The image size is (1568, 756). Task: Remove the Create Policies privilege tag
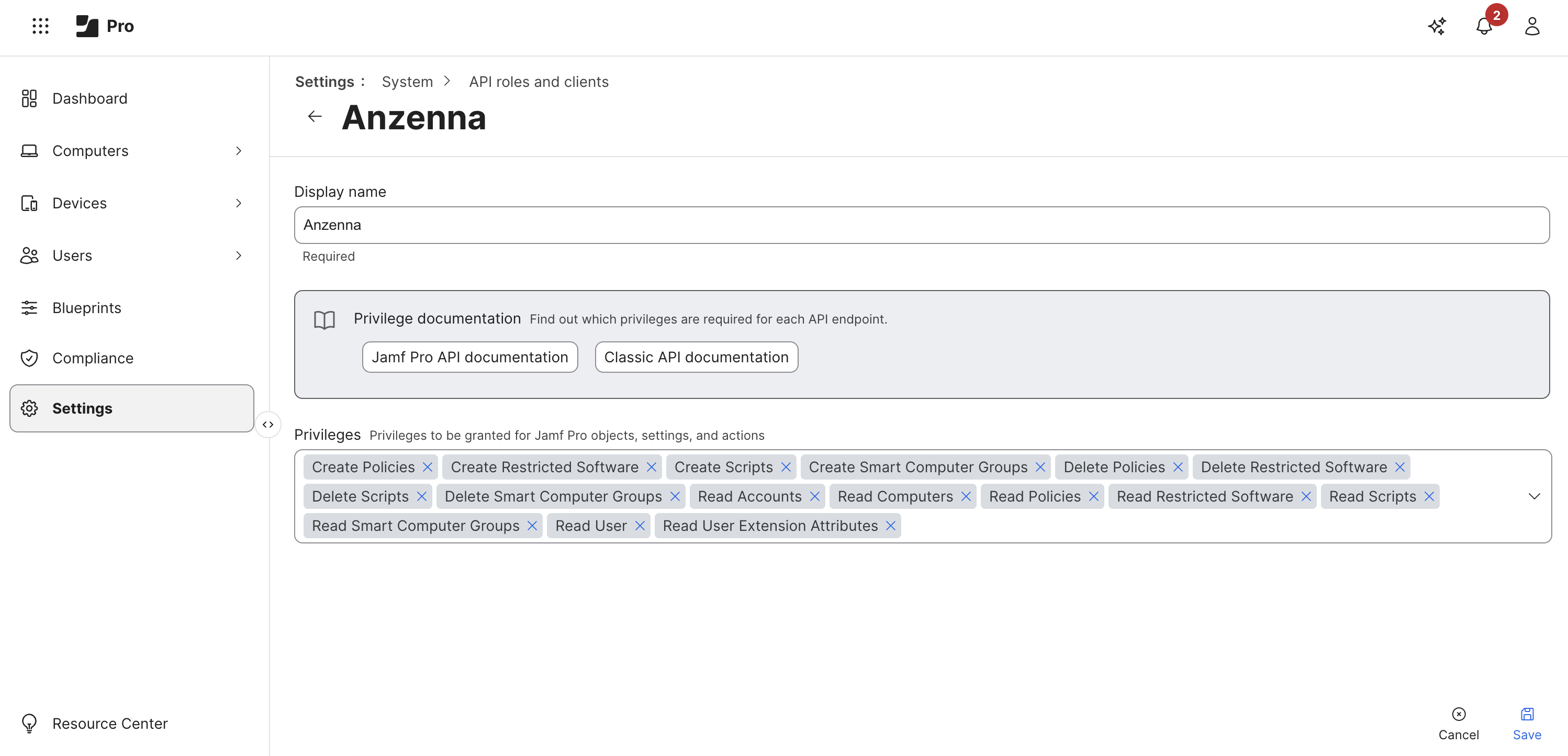(x=427, y=467)
